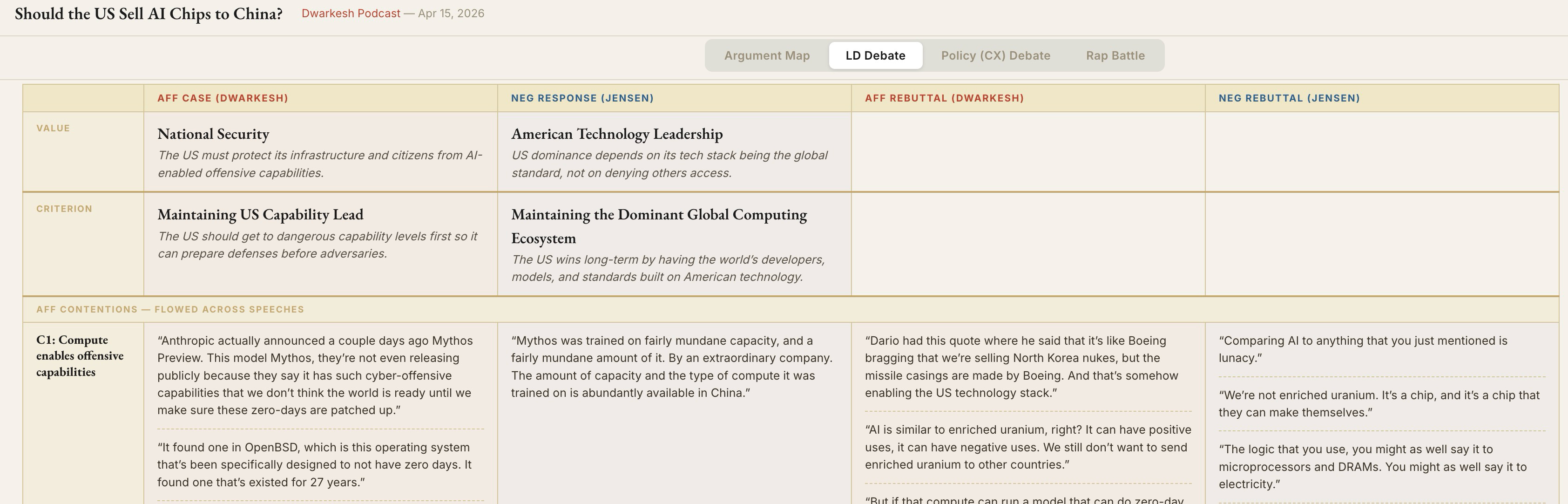The height and width of the screenshot is (504, 1568).
Task: Click Maintaining the Dominant Global Computing Ecosystem heading
Action: click(659, 225)
